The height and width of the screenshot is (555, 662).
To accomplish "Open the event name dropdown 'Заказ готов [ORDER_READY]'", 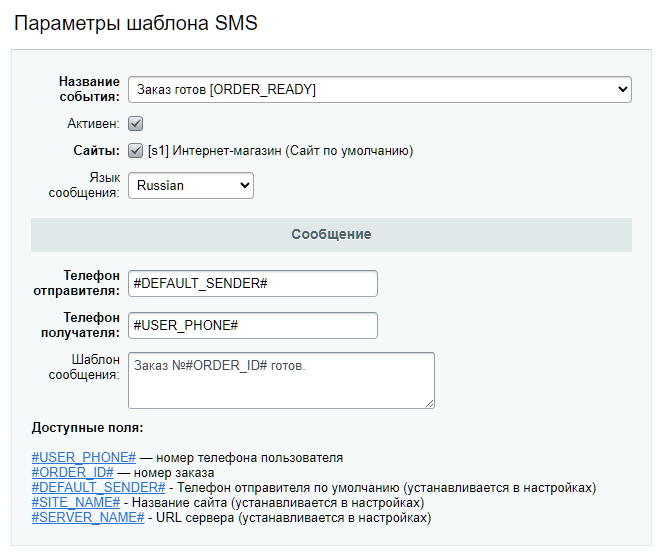I will pyautogui.click(x=379, y=89).
